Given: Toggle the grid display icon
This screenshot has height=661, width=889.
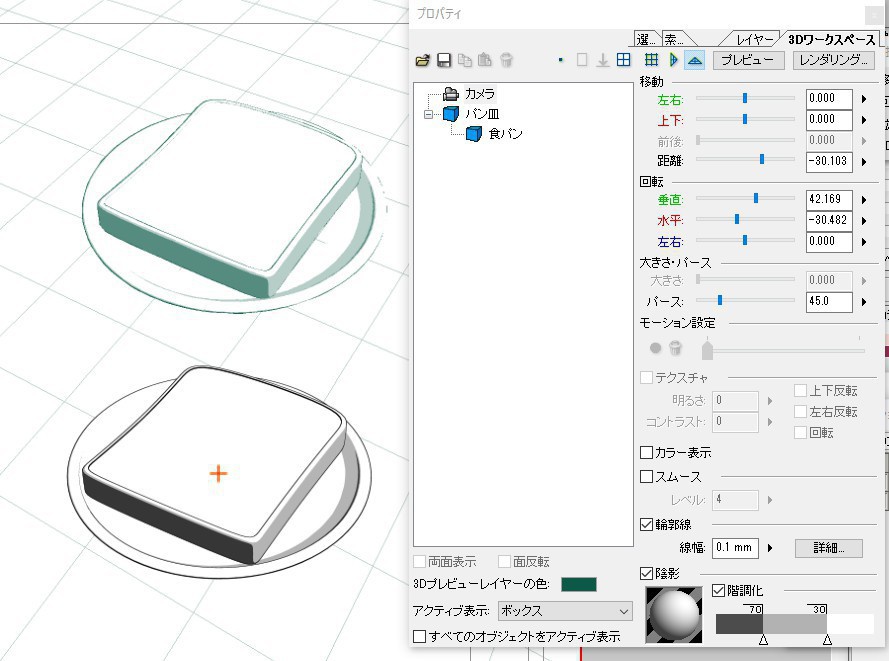Looking at the screenshot, I should pos(650,59).
